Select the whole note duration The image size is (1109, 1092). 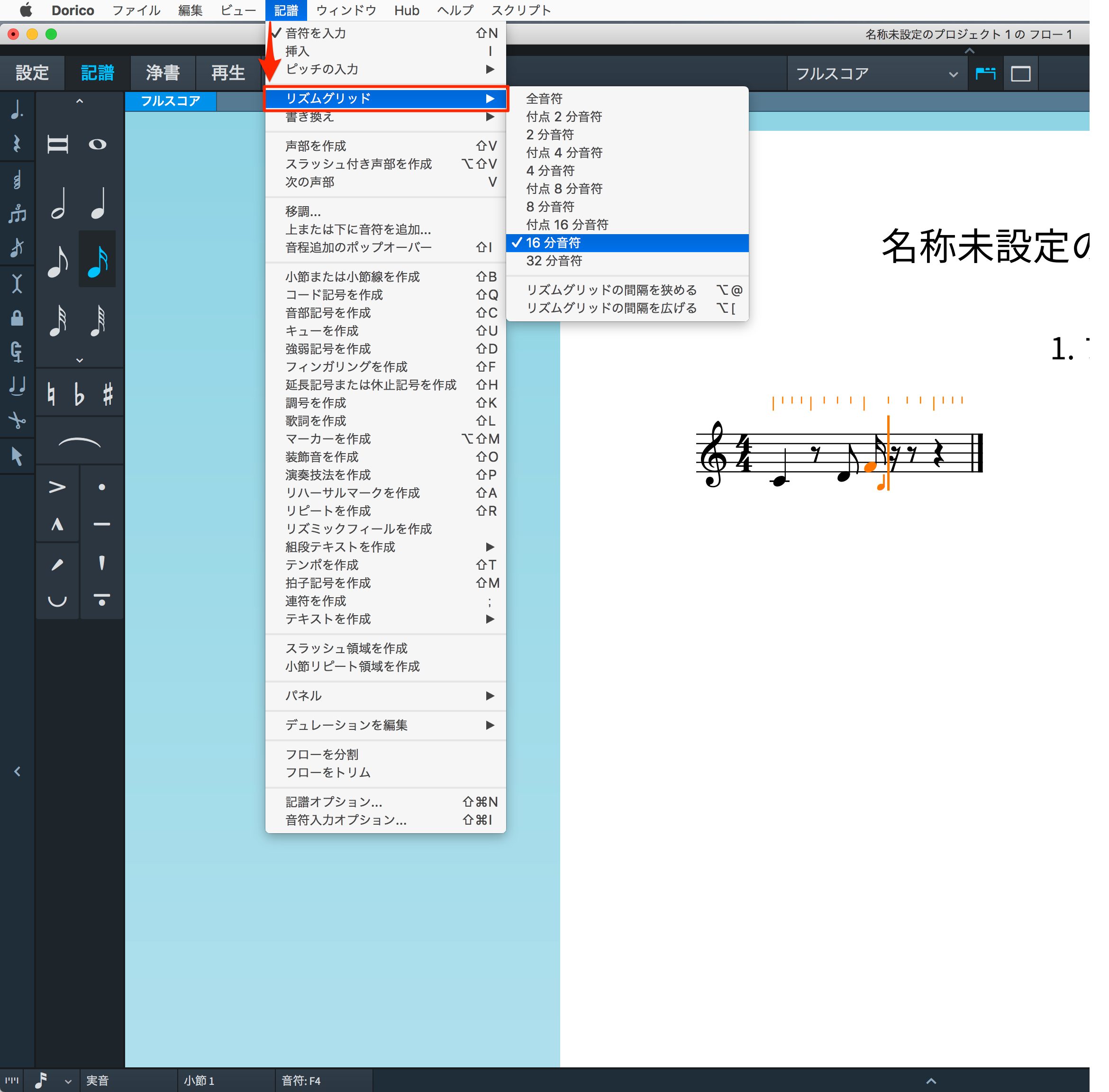coord(98,144)
